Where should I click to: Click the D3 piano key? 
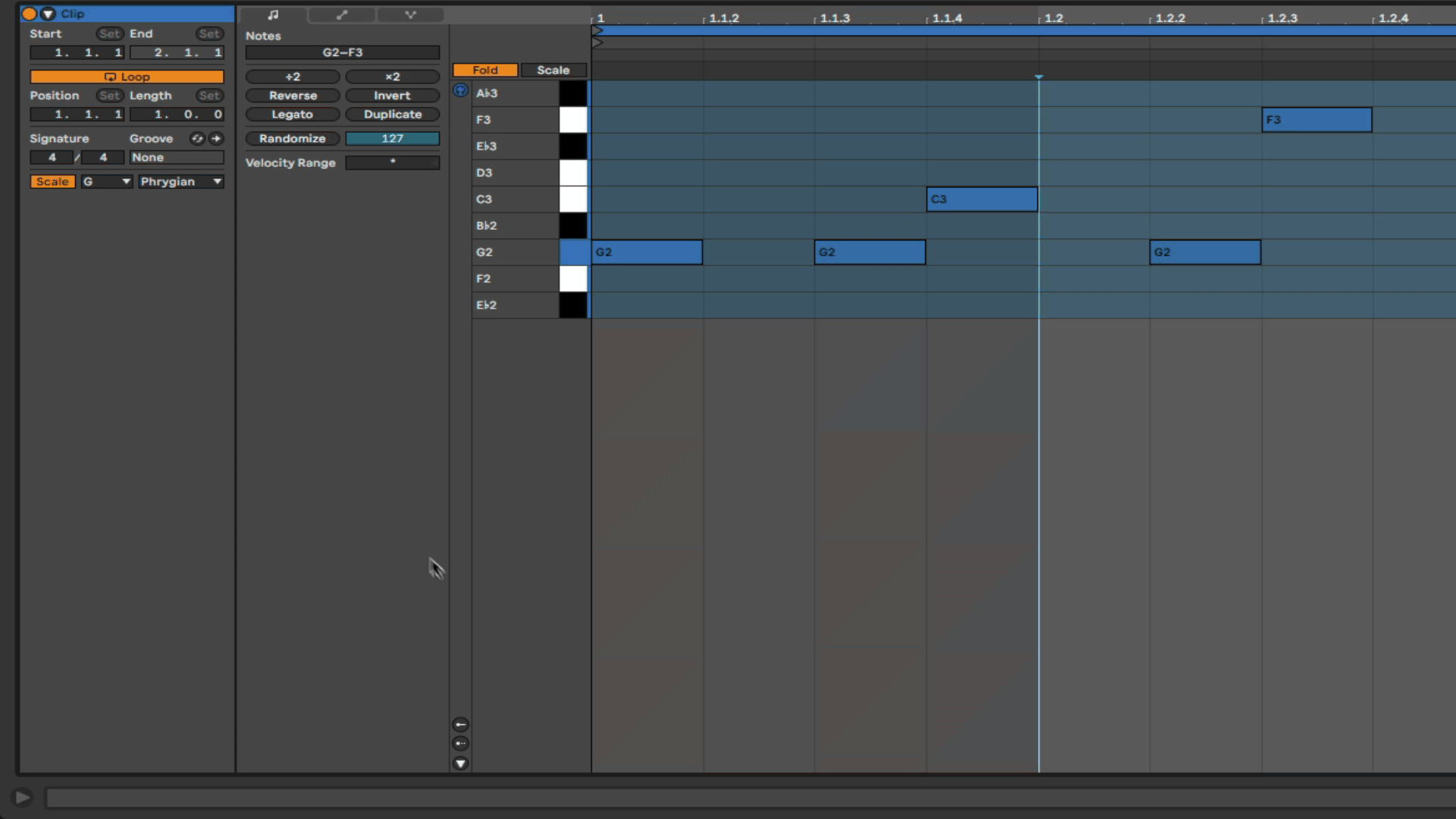[x=573, y=173]
